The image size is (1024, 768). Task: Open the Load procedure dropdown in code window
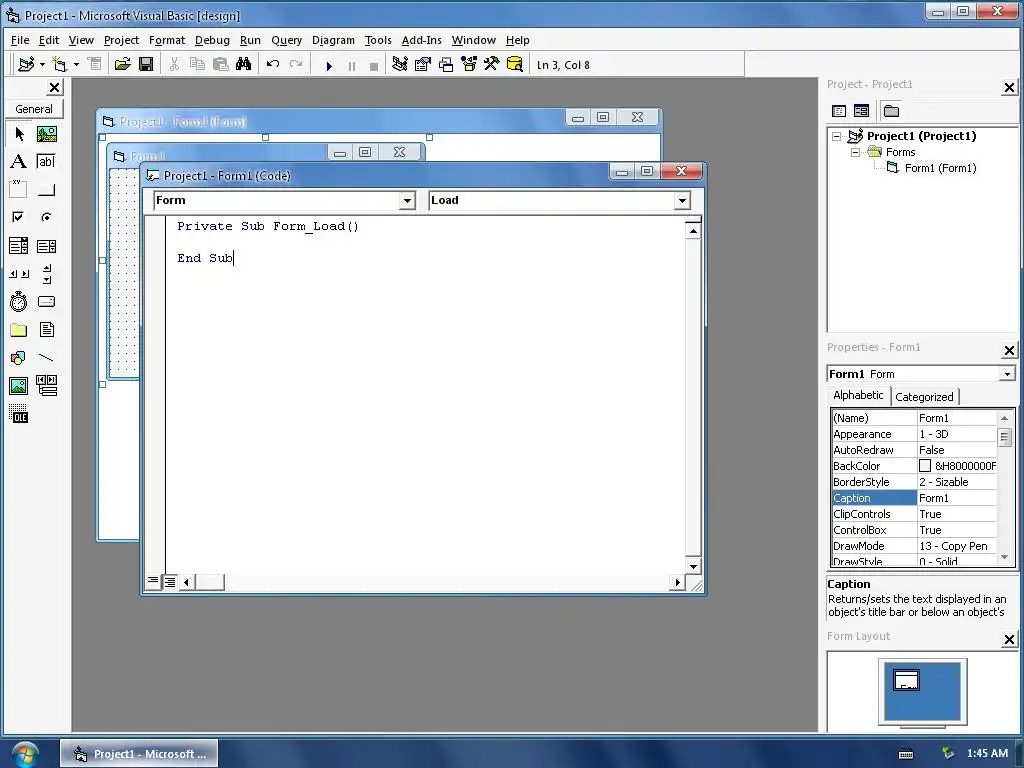(682, 200)
